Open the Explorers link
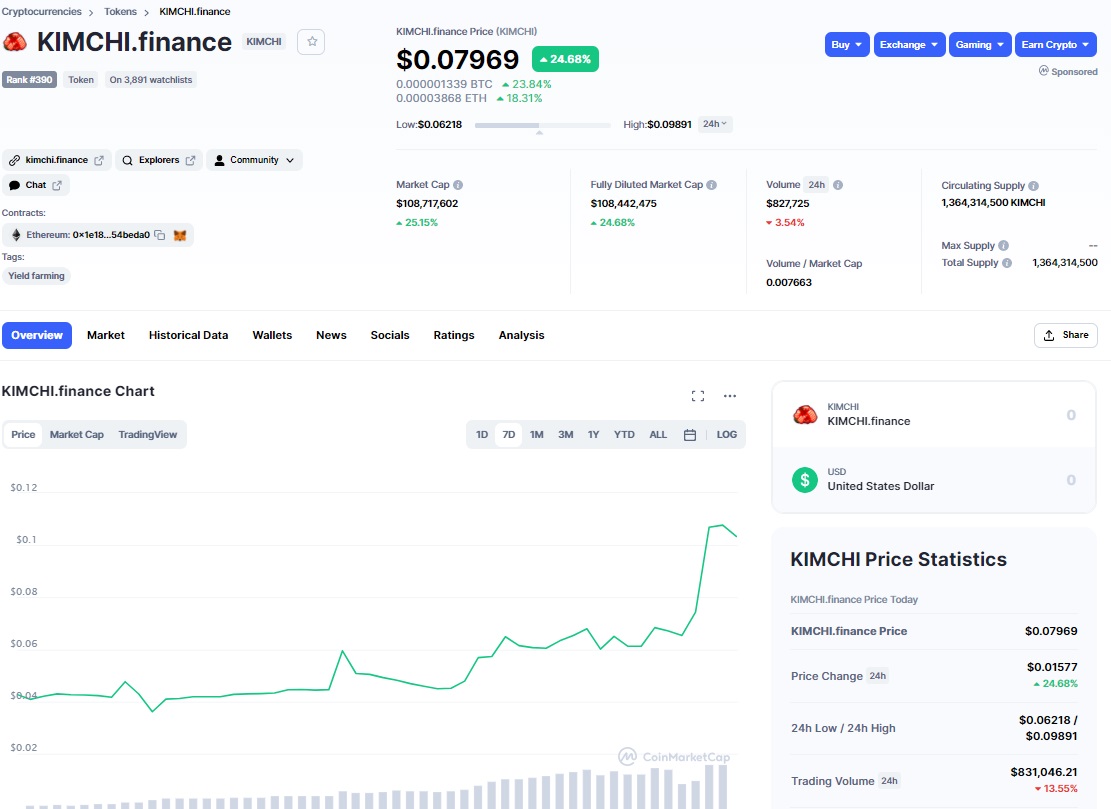Viewport: 1111px width, 809px height. pyautogui.click(x=159, y=160)
